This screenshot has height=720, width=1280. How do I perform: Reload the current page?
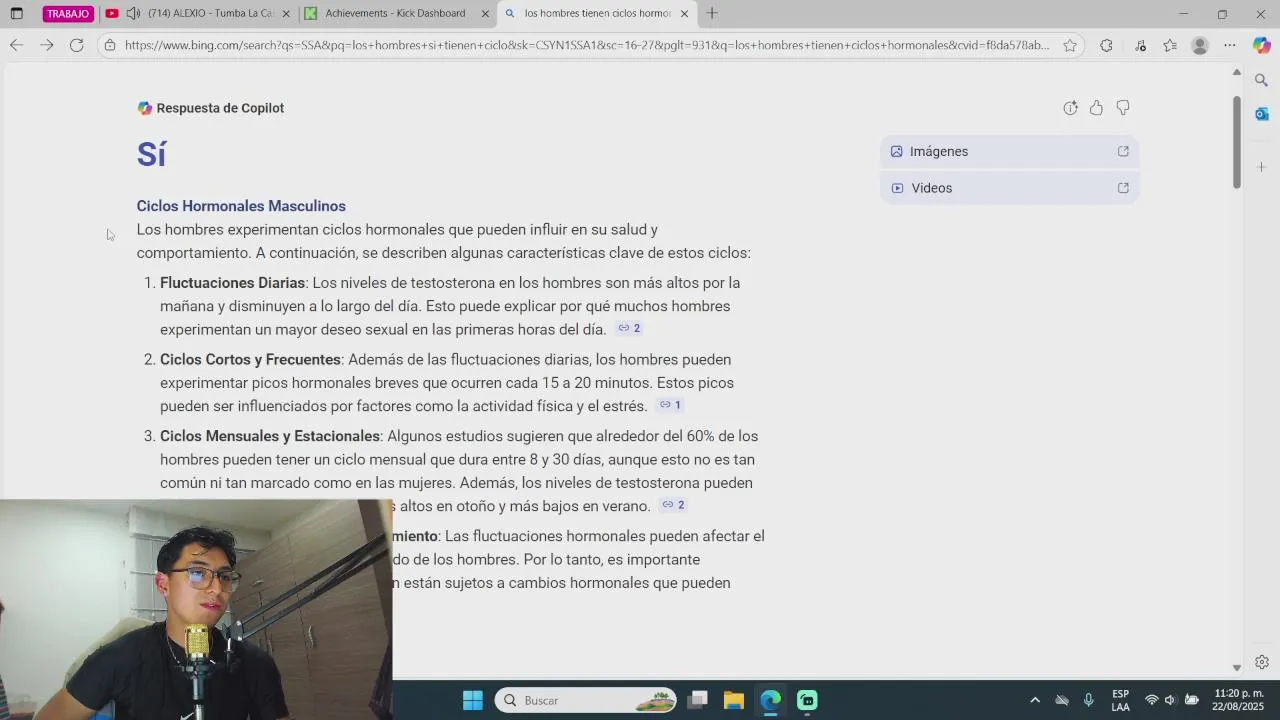pos(76,45)
